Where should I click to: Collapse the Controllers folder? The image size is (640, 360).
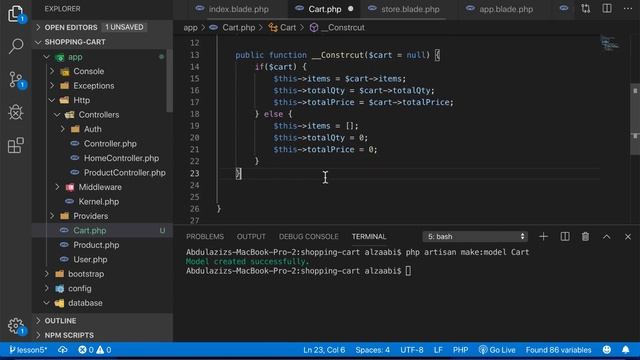click(x=100, y=115)
